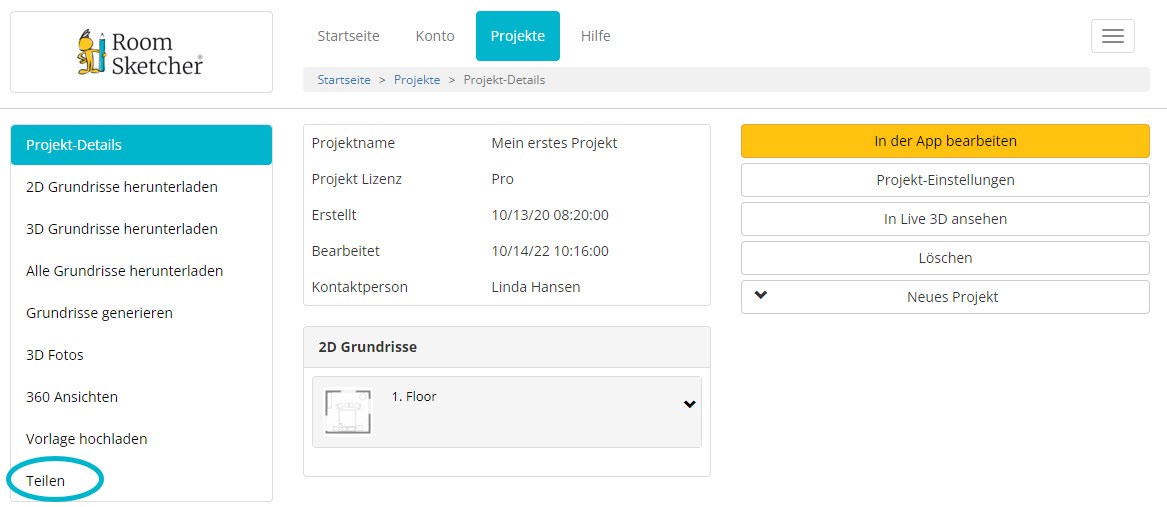Click the Projektname label
1167x507 pixels.
(354, 143)
